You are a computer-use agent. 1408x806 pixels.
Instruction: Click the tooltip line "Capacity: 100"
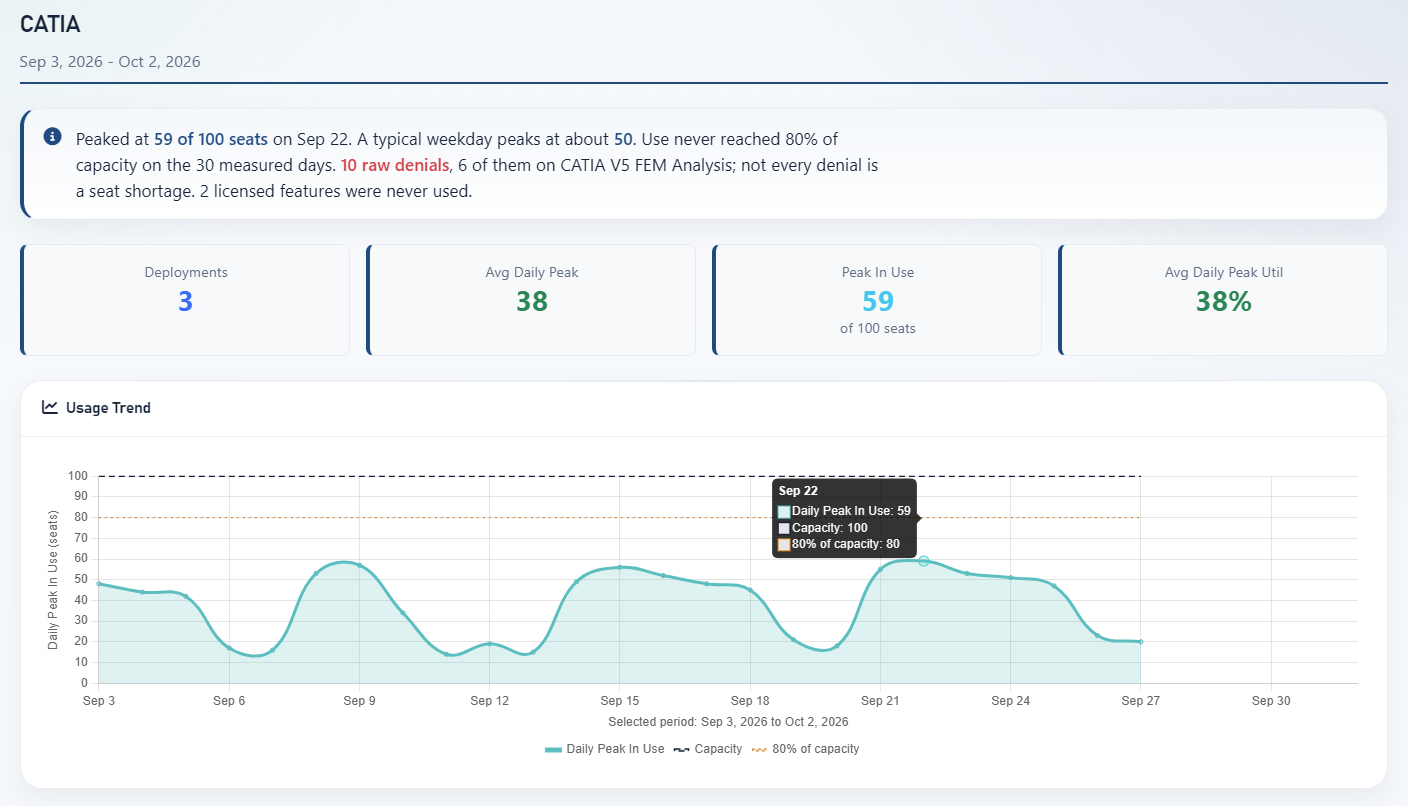click(x=830, y=528)
